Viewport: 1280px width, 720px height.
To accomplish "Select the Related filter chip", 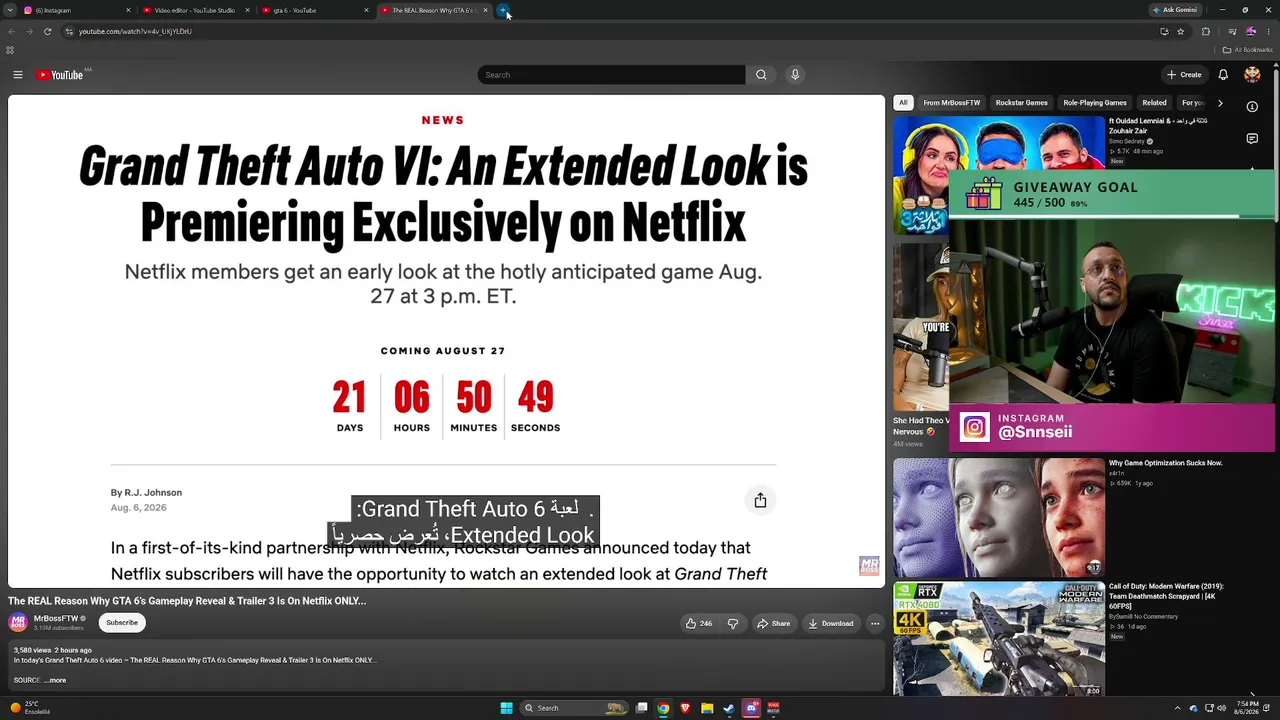I will point(1154,103).
